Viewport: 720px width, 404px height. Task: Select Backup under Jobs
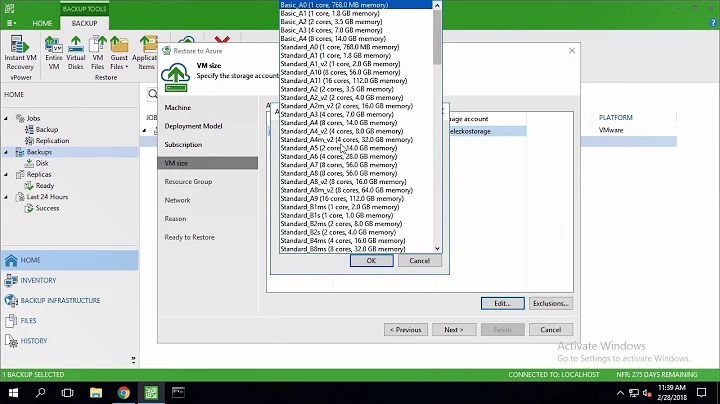click(x=41, y=129)
